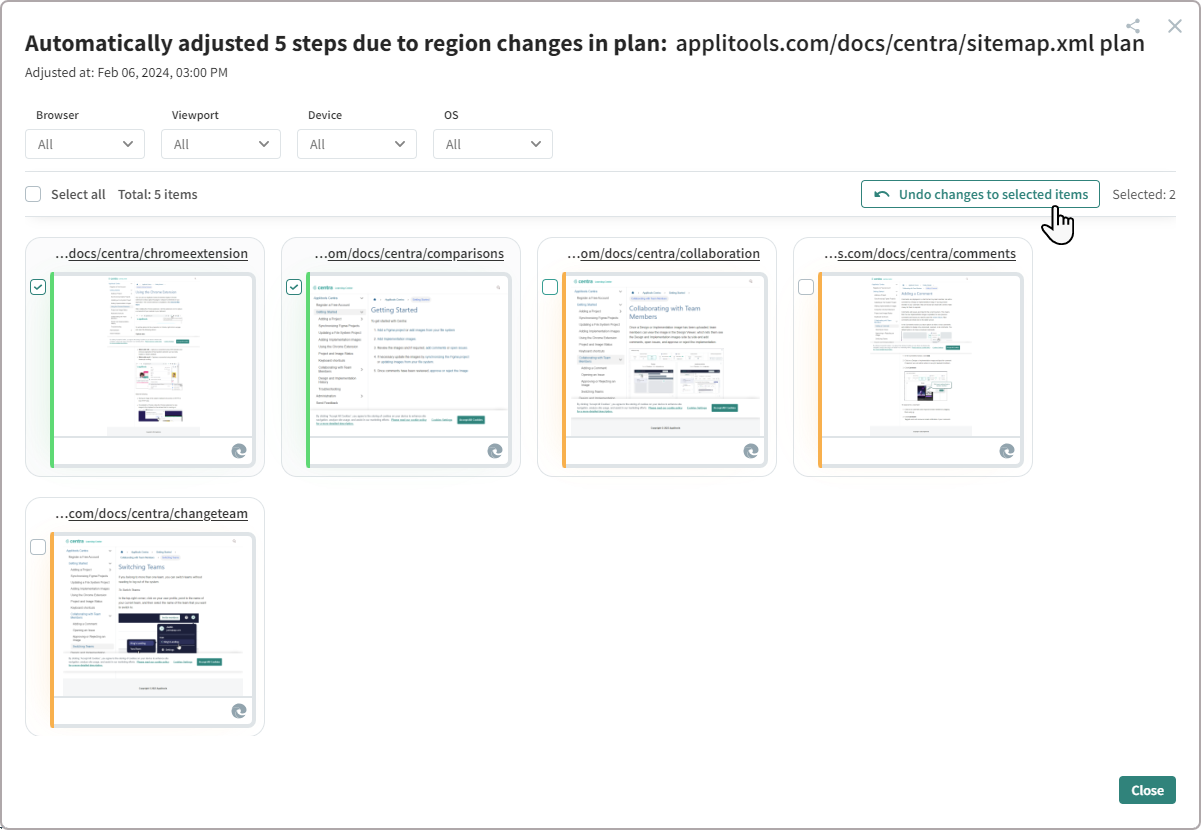Viewport: 1201px width, 830px height.
Task: Click Edge browser icon on comparisons card
Action: (495, 451)
